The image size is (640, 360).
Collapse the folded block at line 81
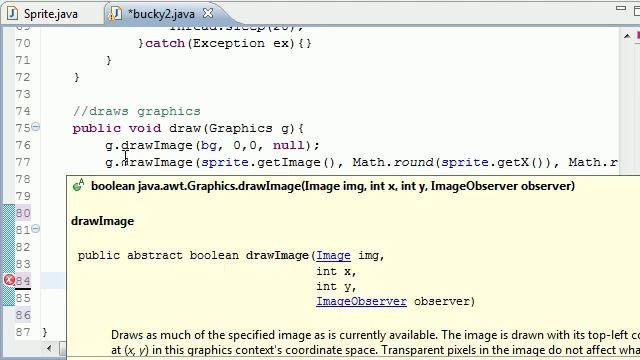[x=36, y=229]
